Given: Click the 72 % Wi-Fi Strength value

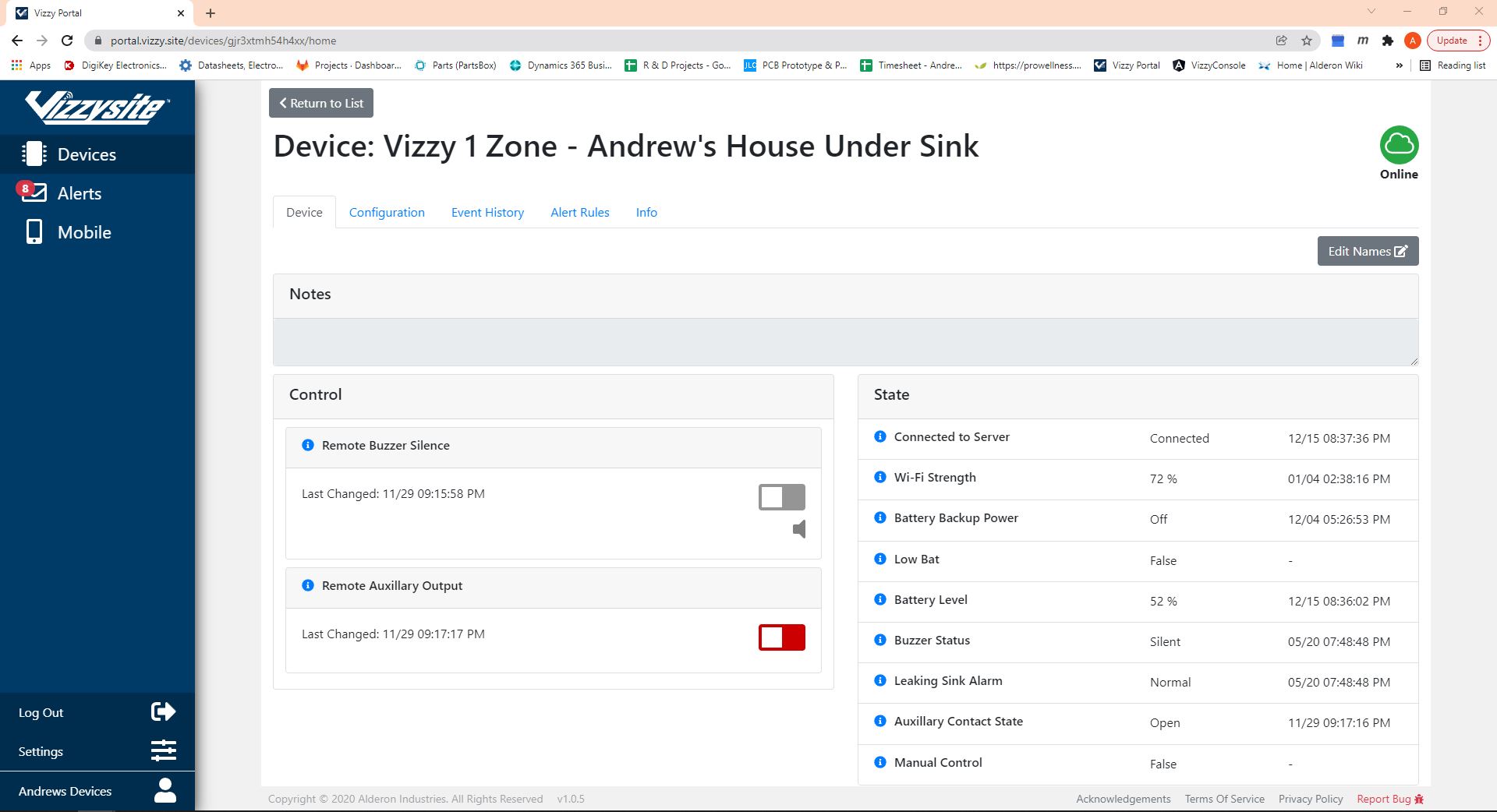Looking at the screenshot, I should point(1163,478).
